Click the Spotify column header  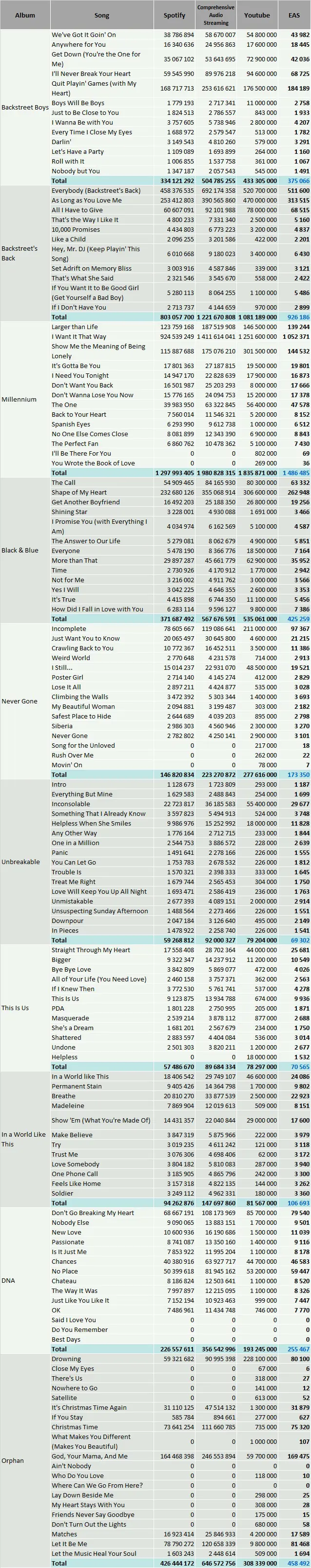(175, 15)
